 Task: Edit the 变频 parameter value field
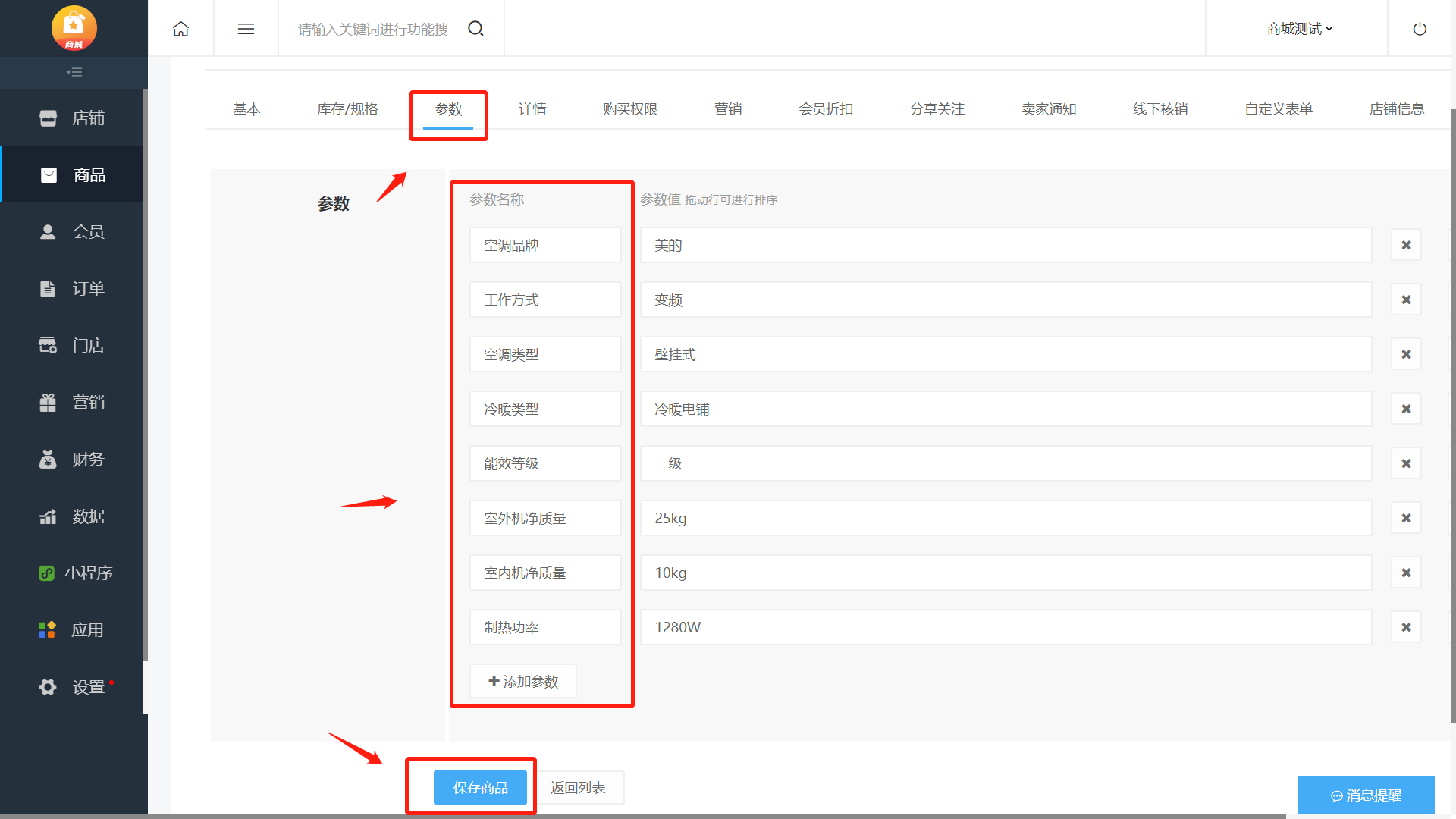coord(1006,300)
